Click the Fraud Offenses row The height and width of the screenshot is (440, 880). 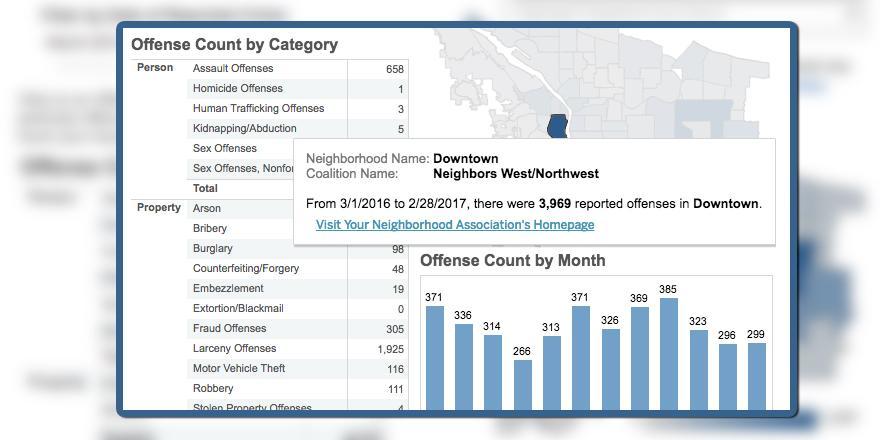[297, 328]
